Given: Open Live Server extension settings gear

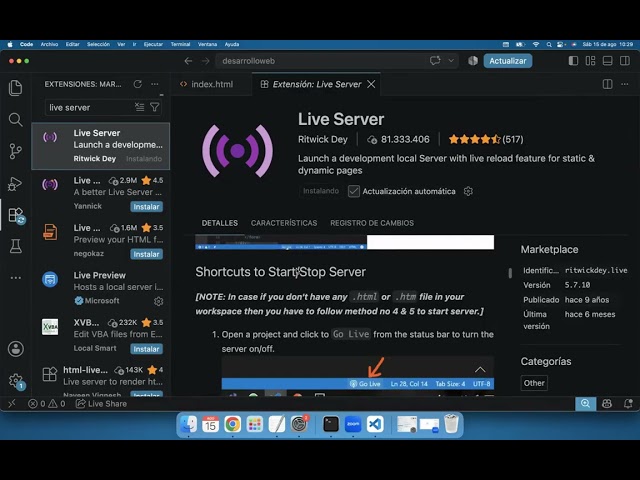Looking at the screenshot, I should (x=468, y=191).
